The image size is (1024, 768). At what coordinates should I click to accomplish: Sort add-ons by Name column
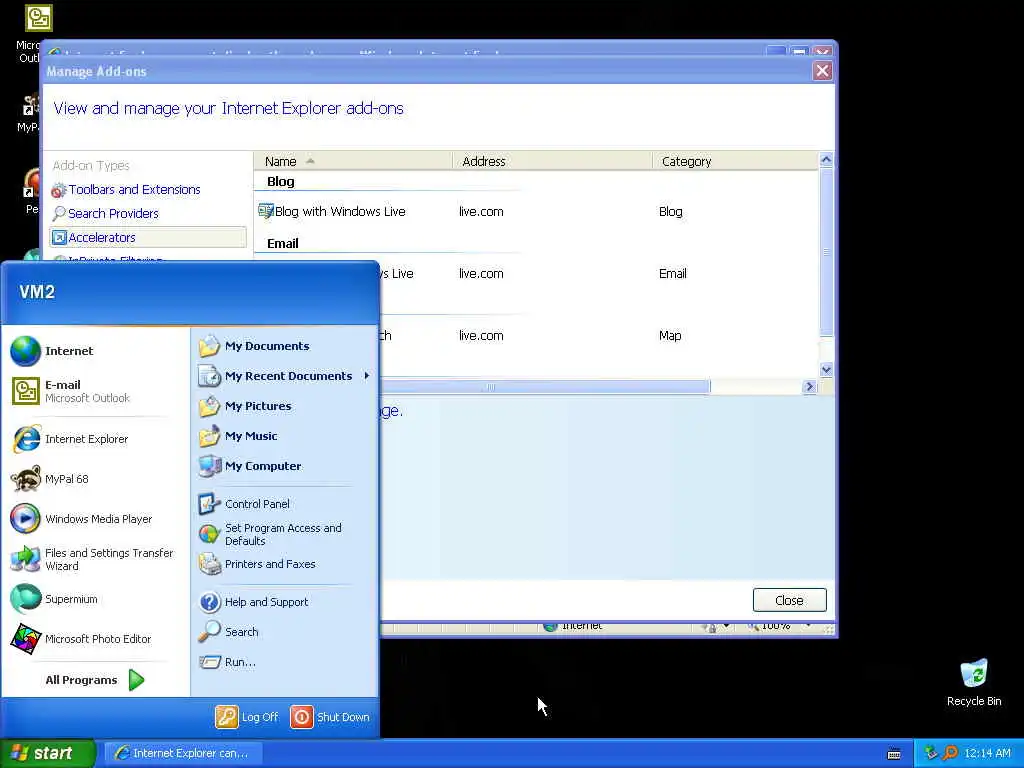[x=353, y=161]
